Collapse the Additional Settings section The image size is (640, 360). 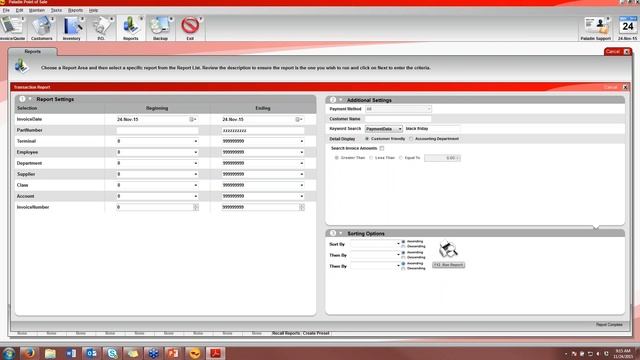coord(340,100)
